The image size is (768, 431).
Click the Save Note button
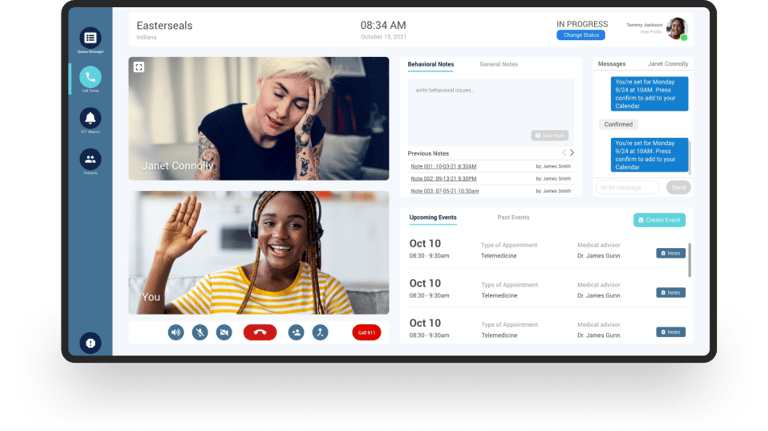[x=550, y=135]
